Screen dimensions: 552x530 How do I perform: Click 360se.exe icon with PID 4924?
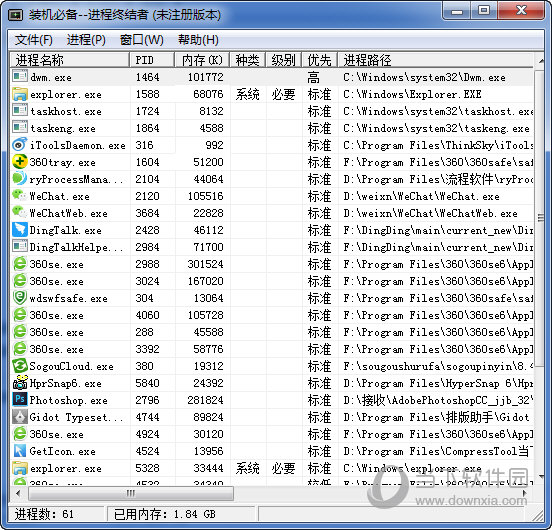[20, 434]
